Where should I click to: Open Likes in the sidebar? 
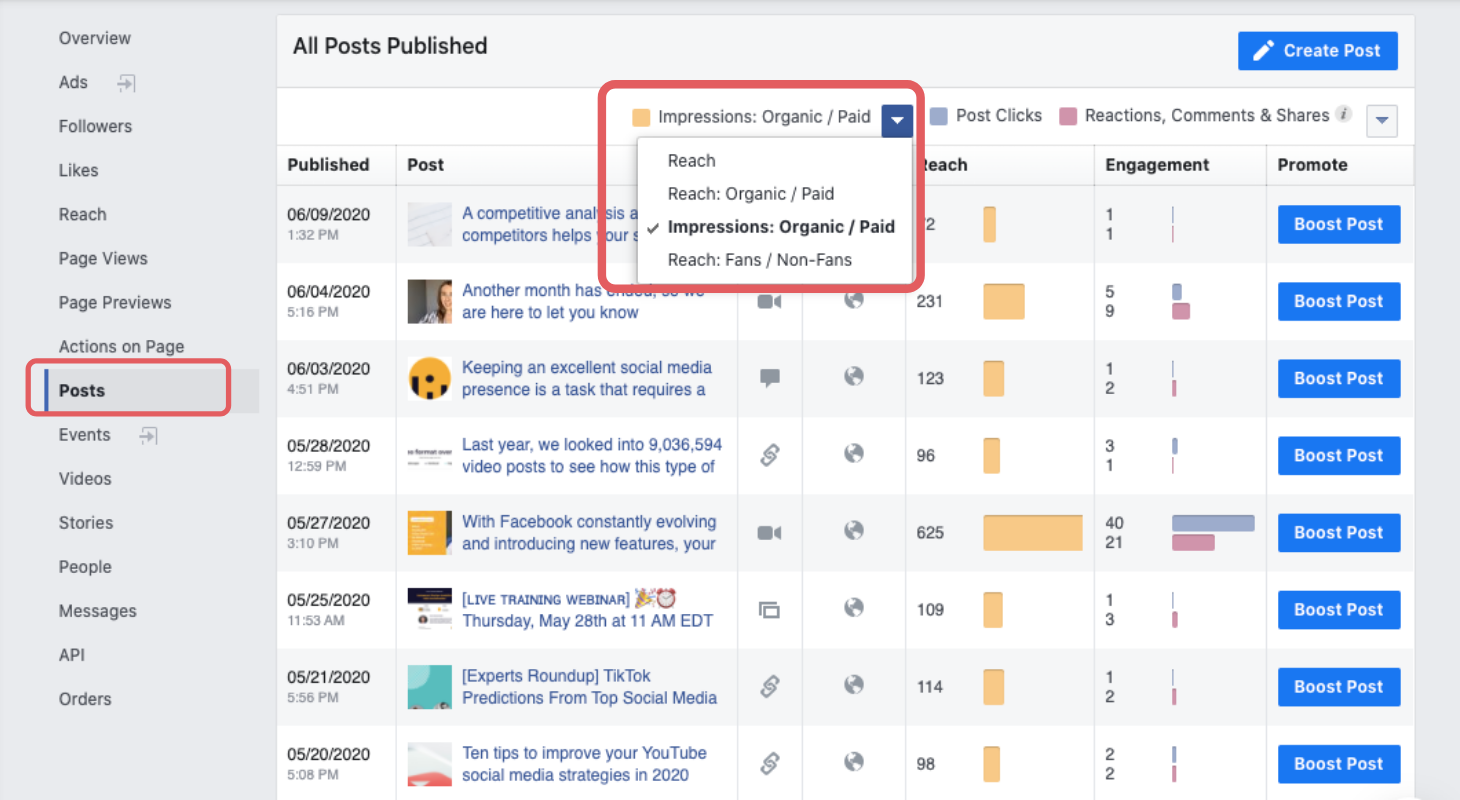coord(78,170)
